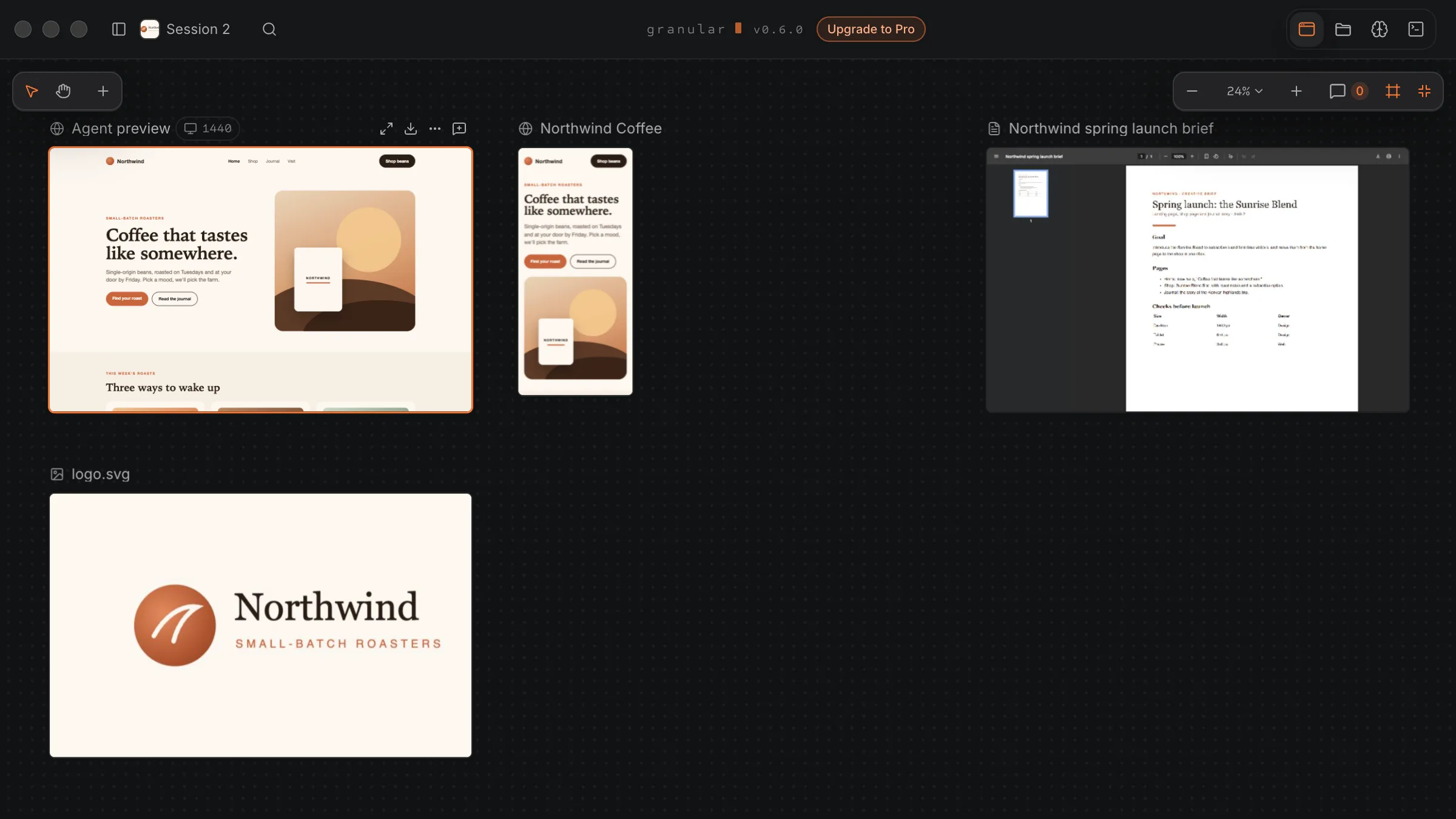The width and height of the screenshot is (1456, 819).
Task: Open the 24% zoom level dropdown
Action: click(x=1244, y=91)
